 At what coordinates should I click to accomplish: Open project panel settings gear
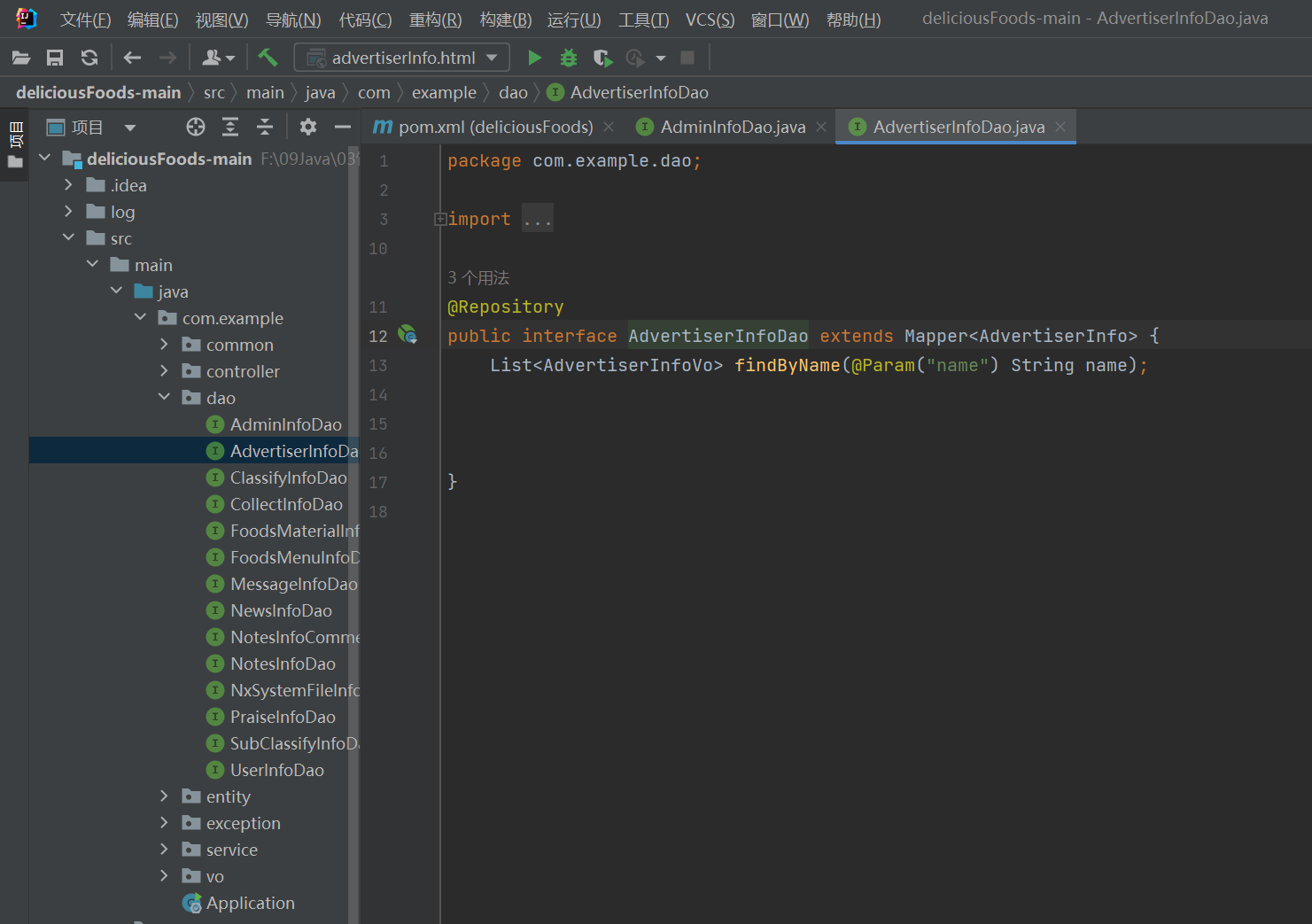tap(307, 127)
